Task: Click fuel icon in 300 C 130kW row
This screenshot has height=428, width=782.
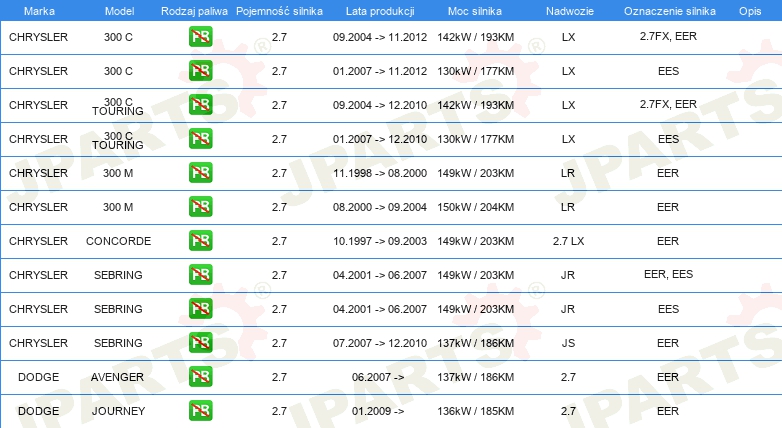Action: tap(200, 70)
